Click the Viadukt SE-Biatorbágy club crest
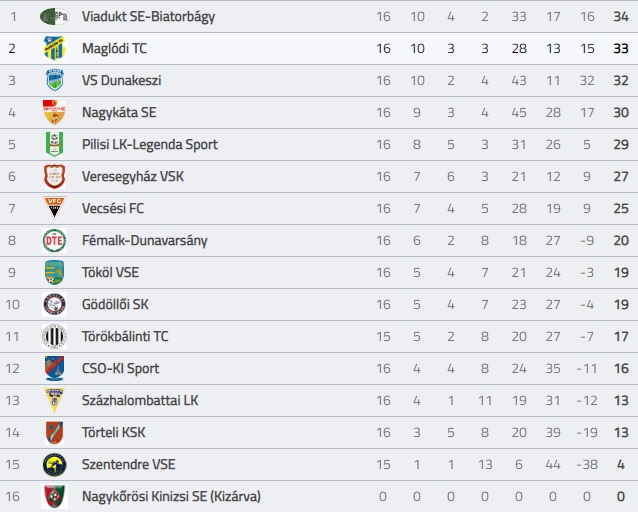The image size is (638, 512). pos(55,16)
